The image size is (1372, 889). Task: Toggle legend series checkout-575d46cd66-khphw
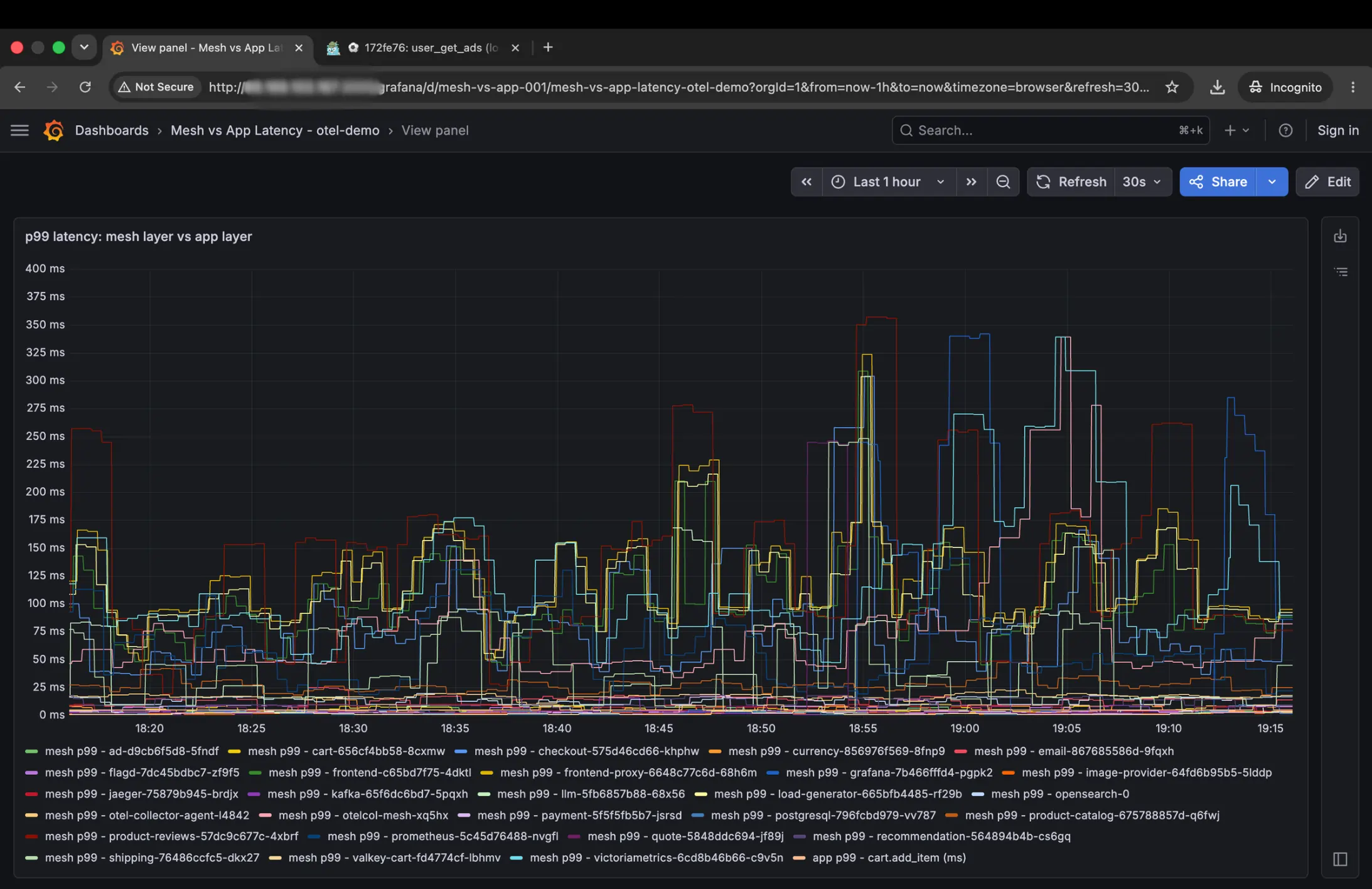(x=587, y=752)
